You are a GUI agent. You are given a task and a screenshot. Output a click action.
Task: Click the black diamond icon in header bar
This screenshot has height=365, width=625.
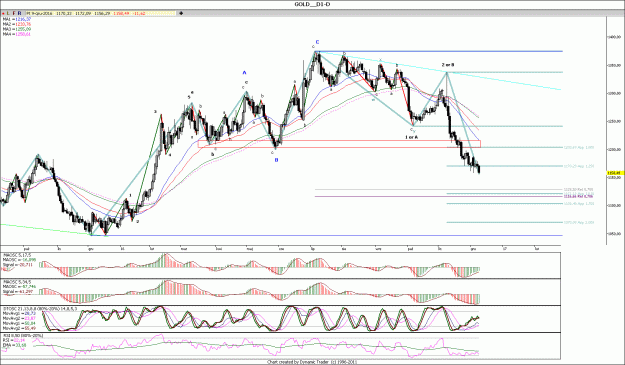(181, 14)
